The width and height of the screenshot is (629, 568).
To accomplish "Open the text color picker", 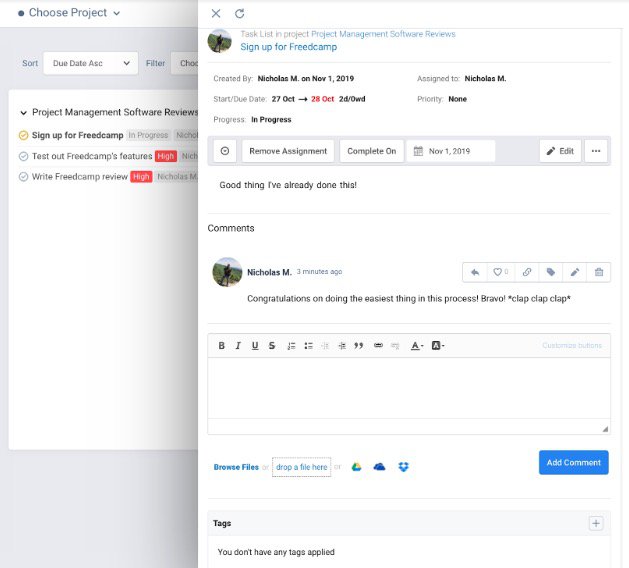I will 417,346.
